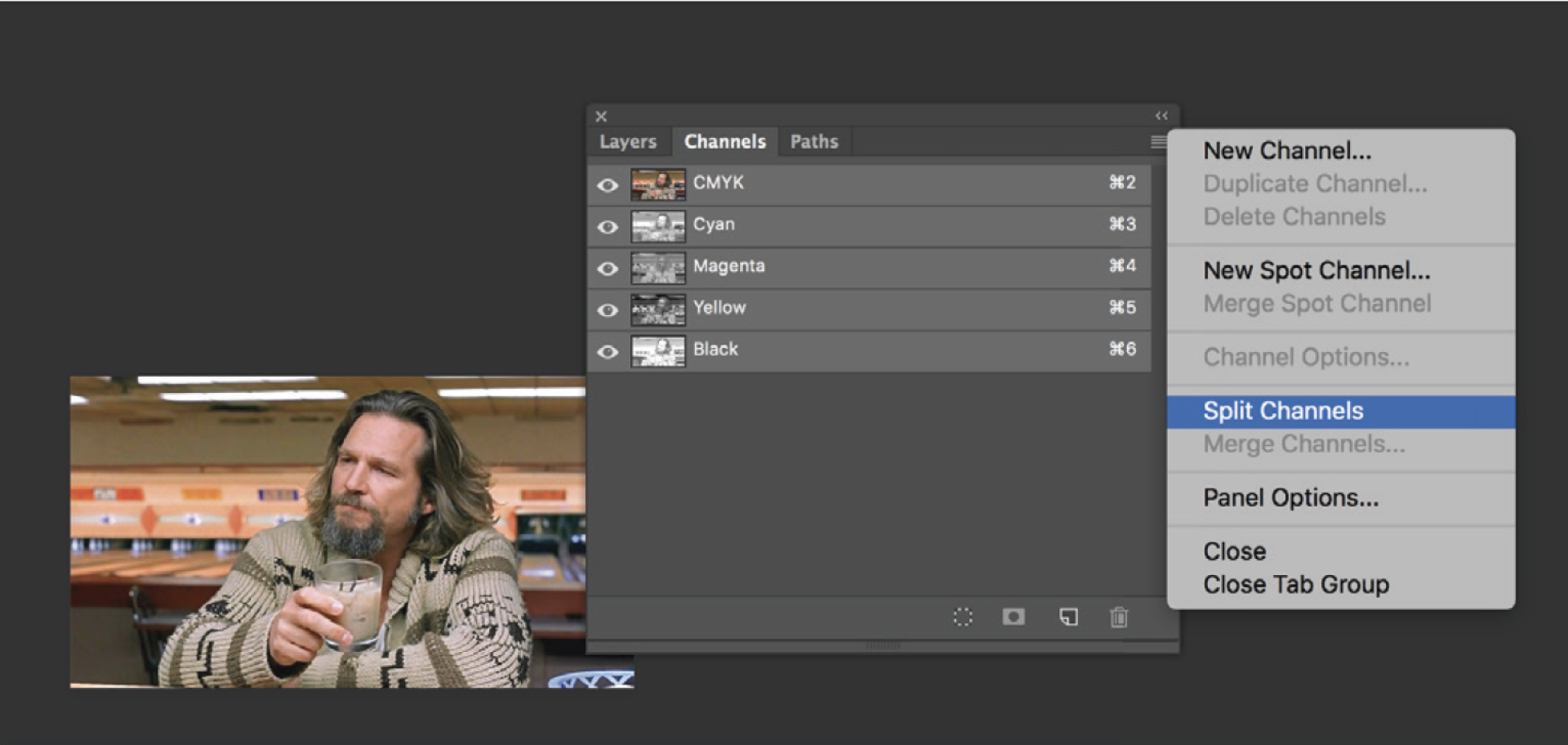Viewport: 1568px width, 745px height.
Task: Open Panel Options... from menu
Action: click(x=1290, y=497)
